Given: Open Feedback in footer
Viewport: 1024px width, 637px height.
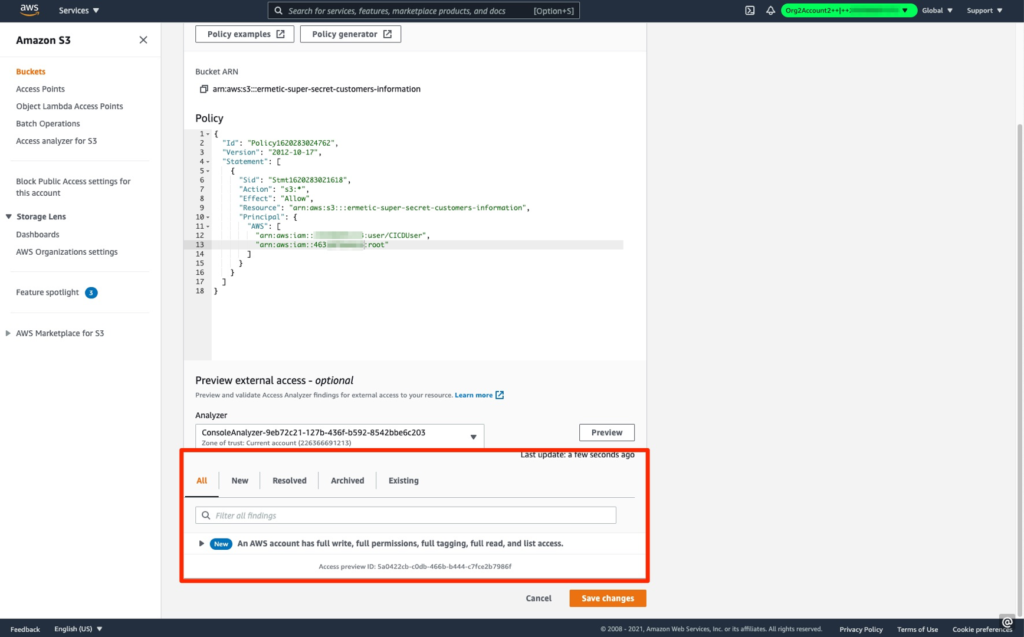Looking at the screenshot, I should click(x=25, y=629).
